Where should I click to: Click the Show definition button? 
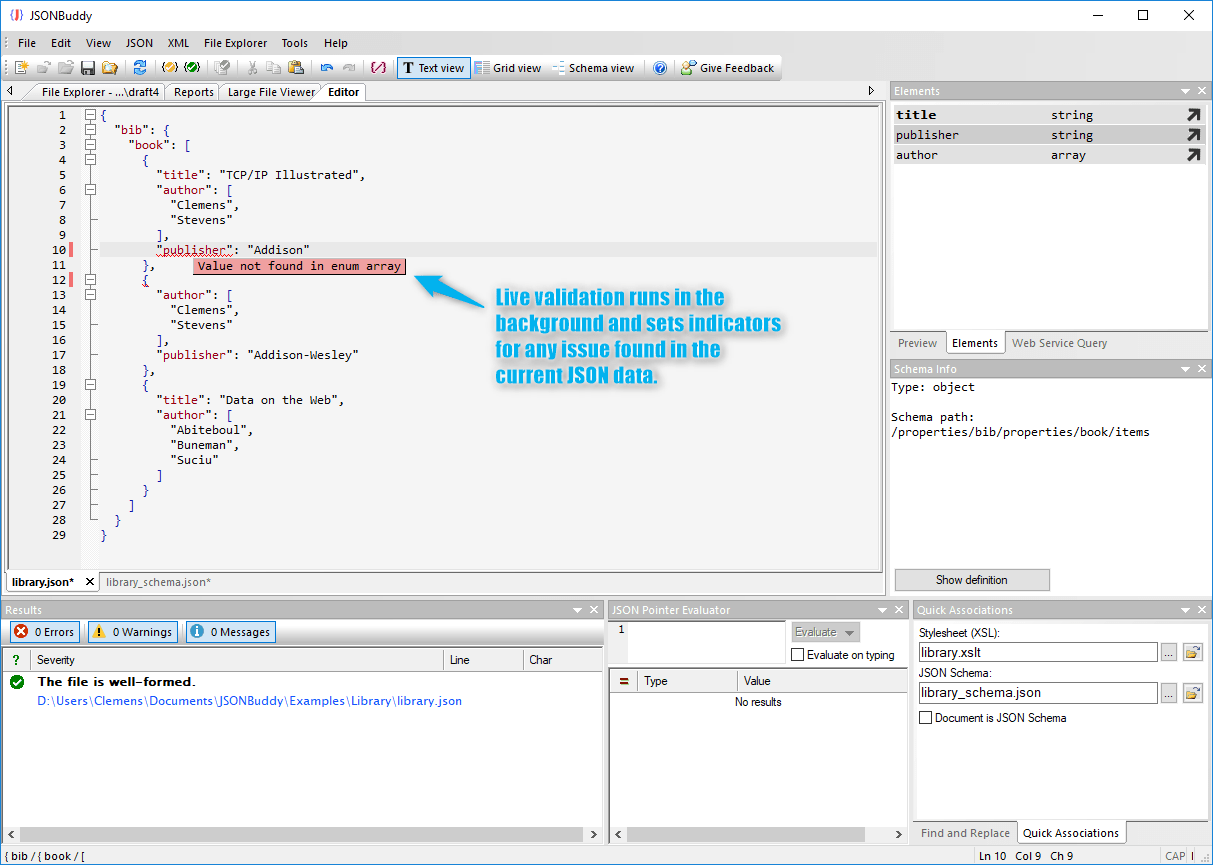(x=971, y=580)
